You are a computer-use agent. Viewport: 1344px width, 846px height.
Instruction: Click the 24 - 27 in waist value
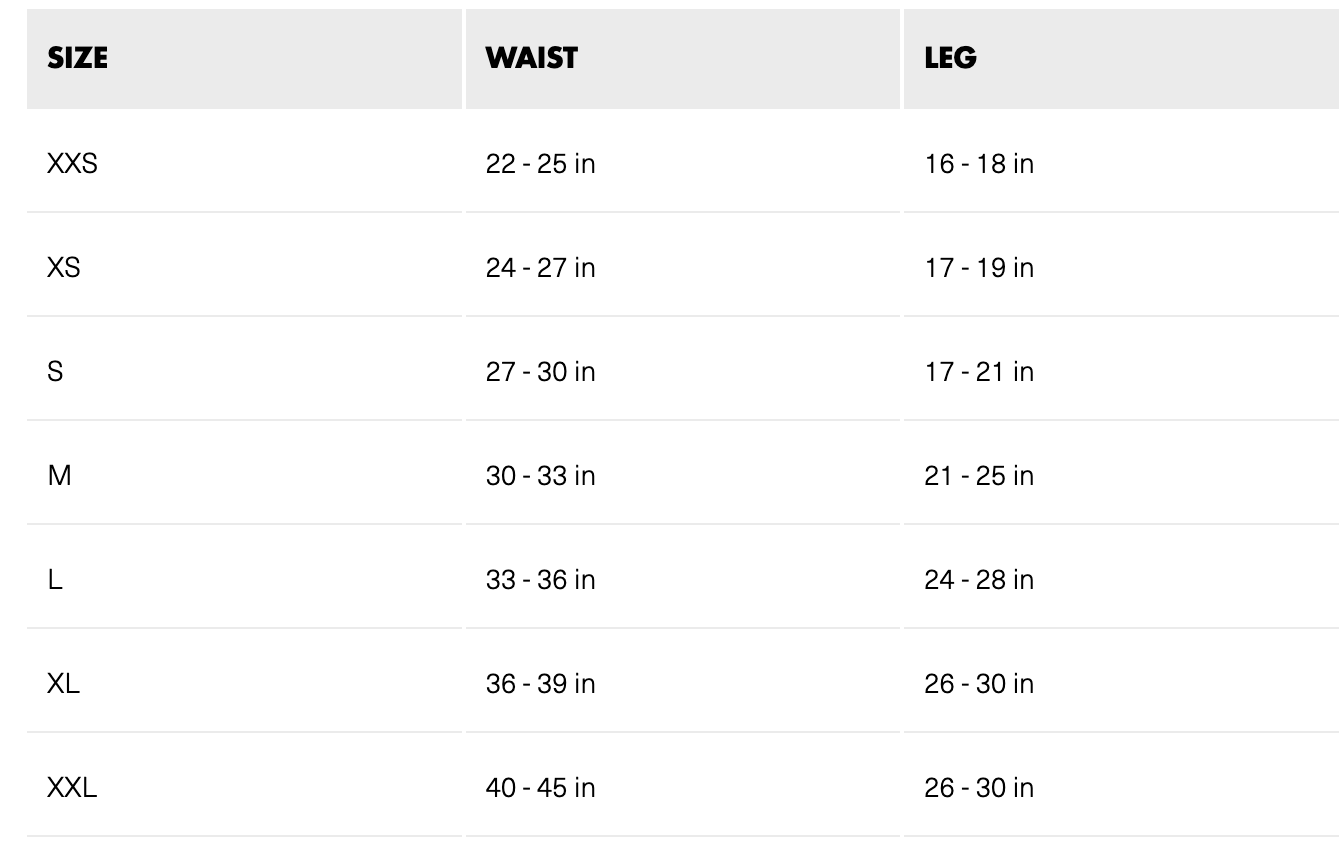click(x=540, y=267)
